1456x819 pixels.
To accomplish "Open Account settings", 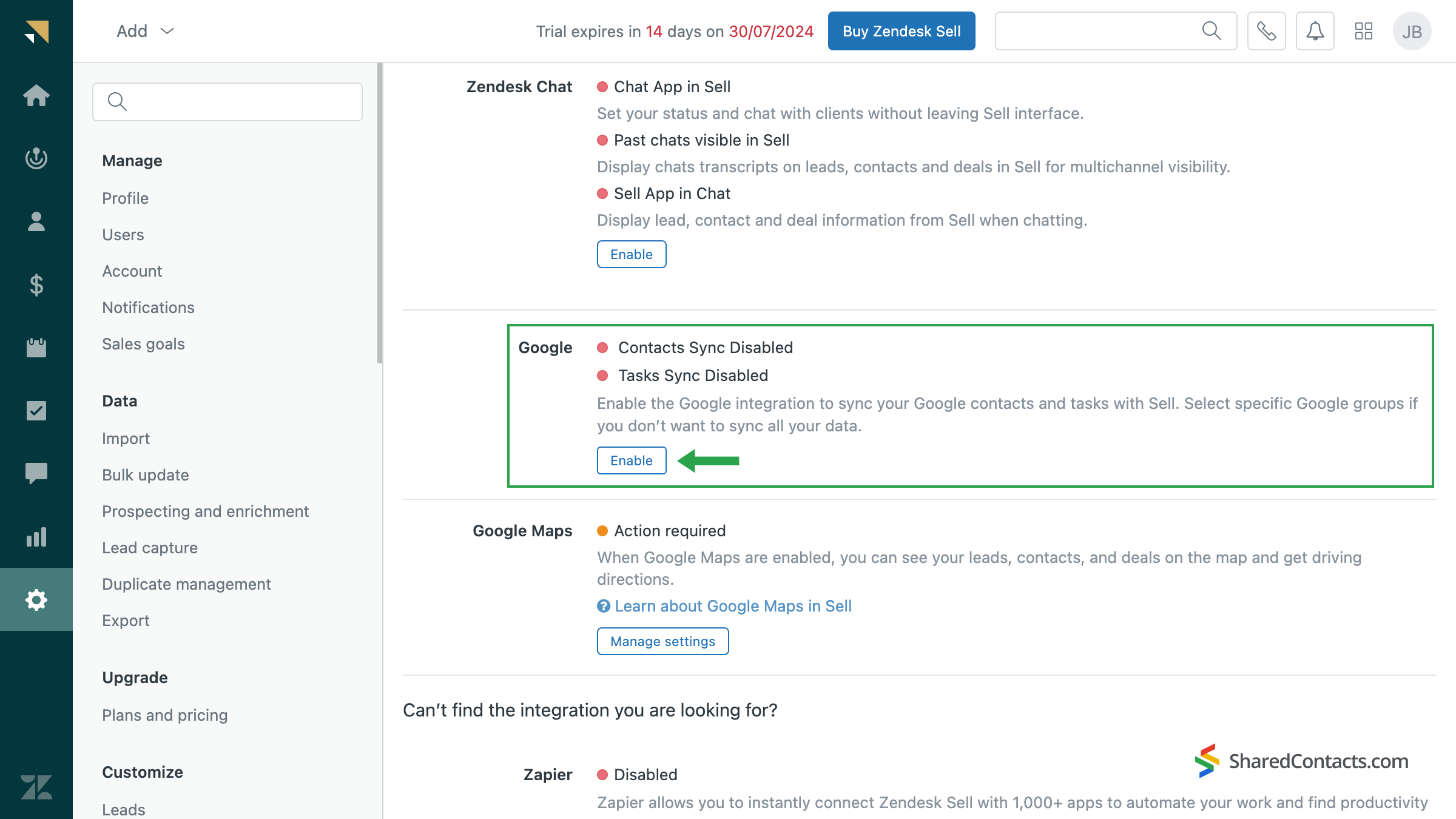I will (132, 271).
